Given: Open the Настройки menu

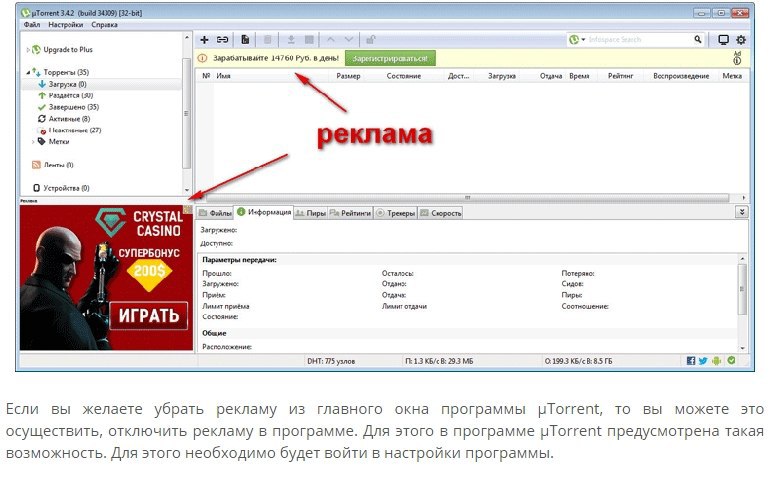Looking at the screenshot, I should (66, 23).
